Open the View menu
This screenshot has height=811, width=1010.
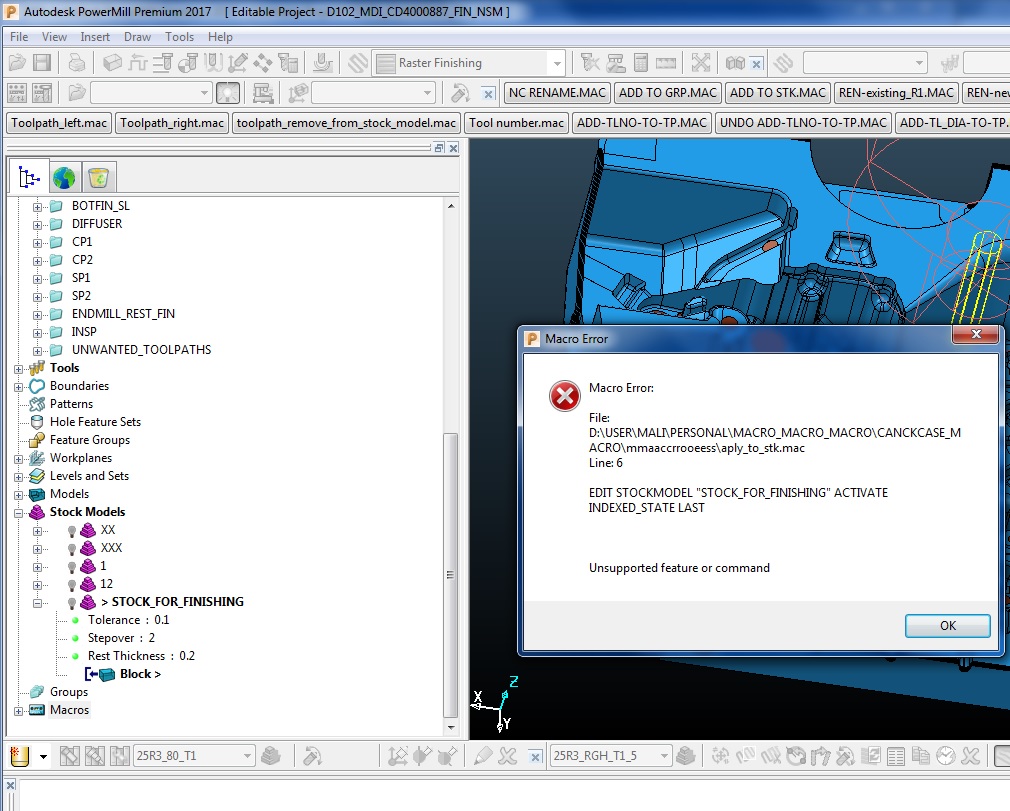click(53, 37)
